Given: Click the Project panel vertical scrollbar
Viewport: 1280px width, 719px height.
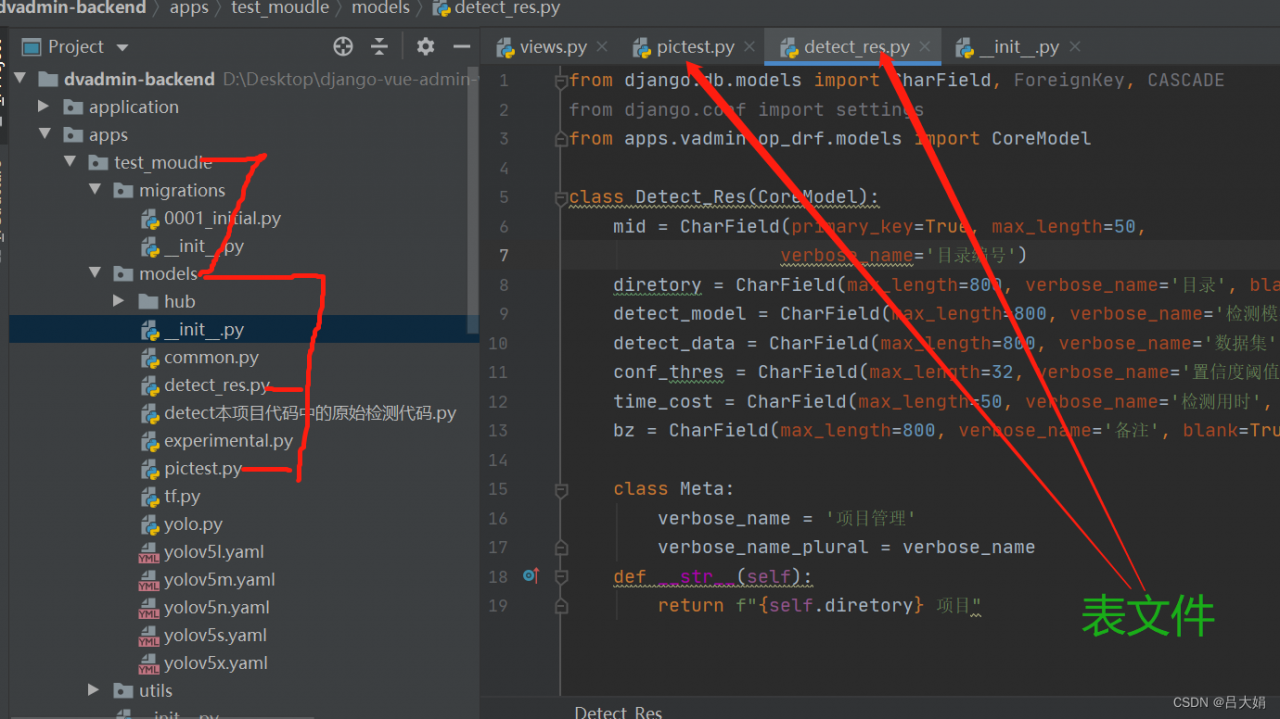Looking at the screenshot, I should 473,200.
